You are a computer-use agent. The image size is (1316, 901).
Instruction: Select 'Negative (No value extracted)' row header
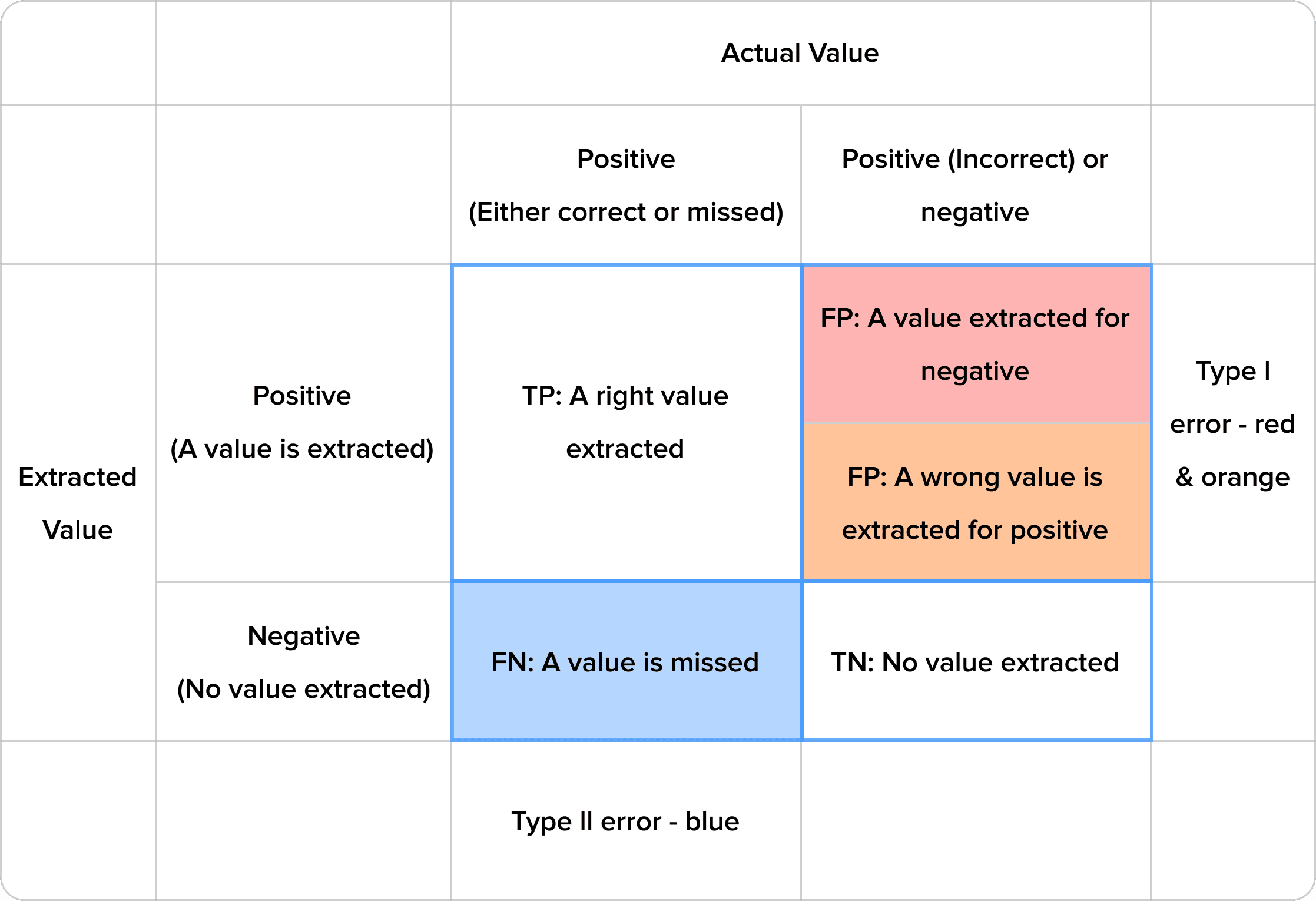click(x=304, y=662)
